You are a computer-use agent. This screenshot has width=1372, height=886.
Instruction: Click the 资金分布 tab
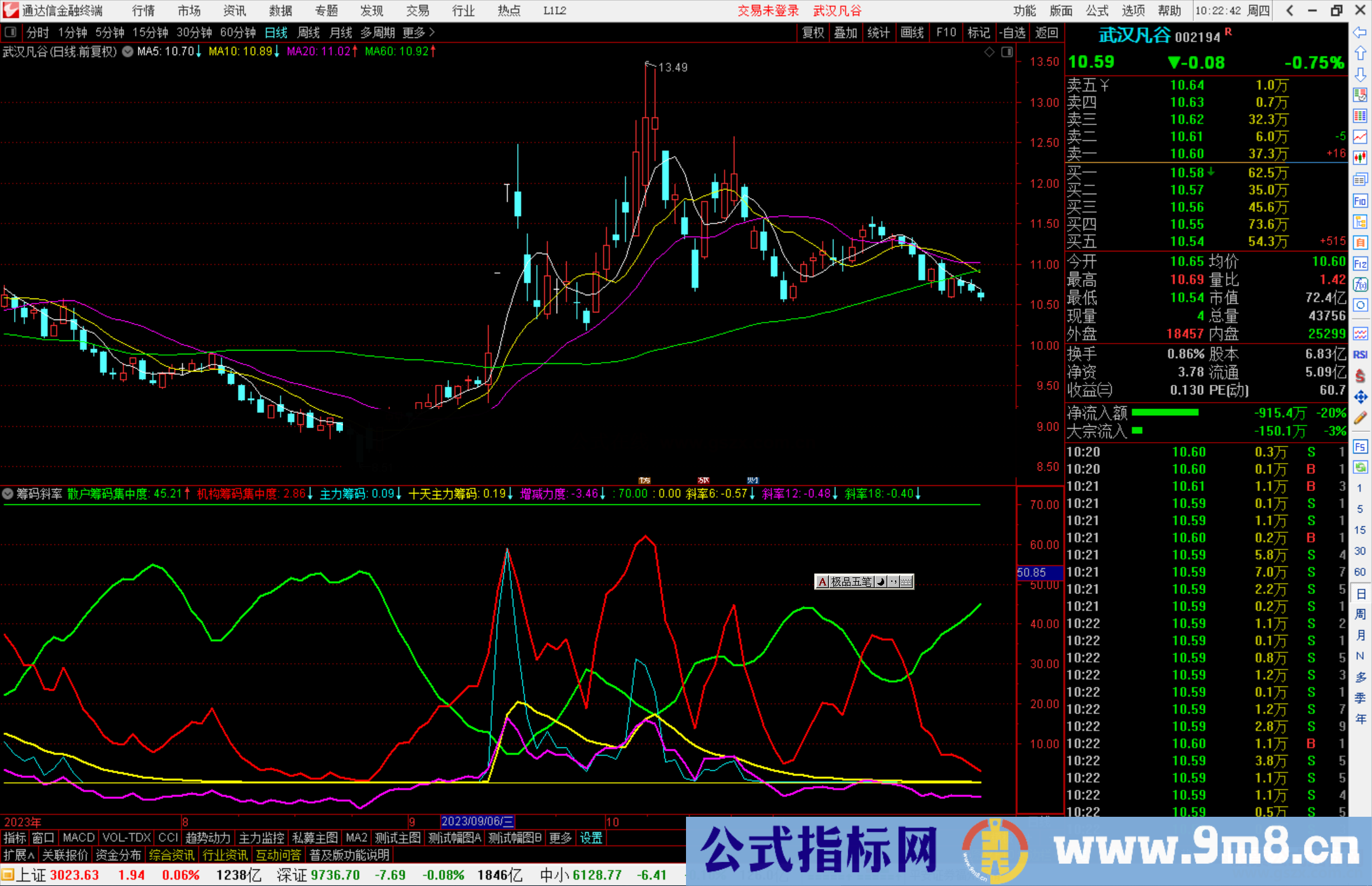[x=118, y=855]
